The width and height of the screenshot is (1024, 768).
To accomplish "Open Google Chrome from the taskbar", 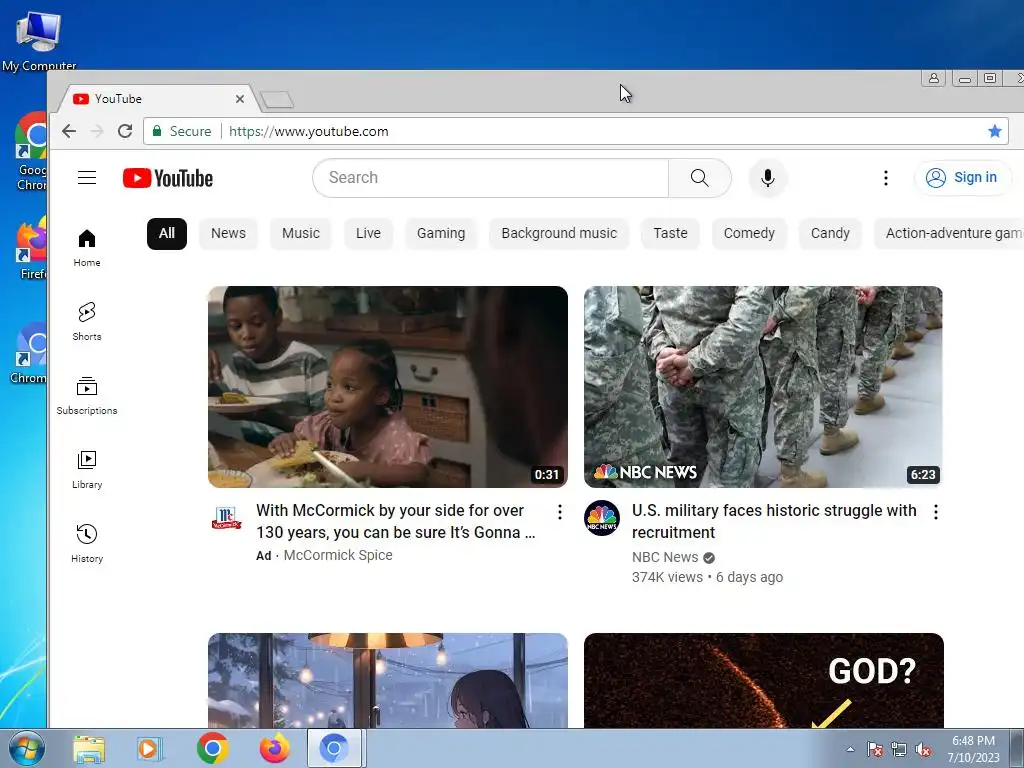I will tap(213, 748).
